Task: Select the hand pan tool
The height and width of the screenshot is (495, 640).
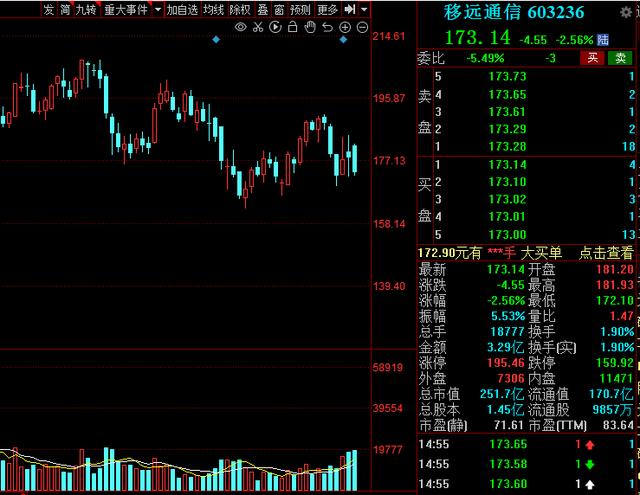Action: point(310,27)
